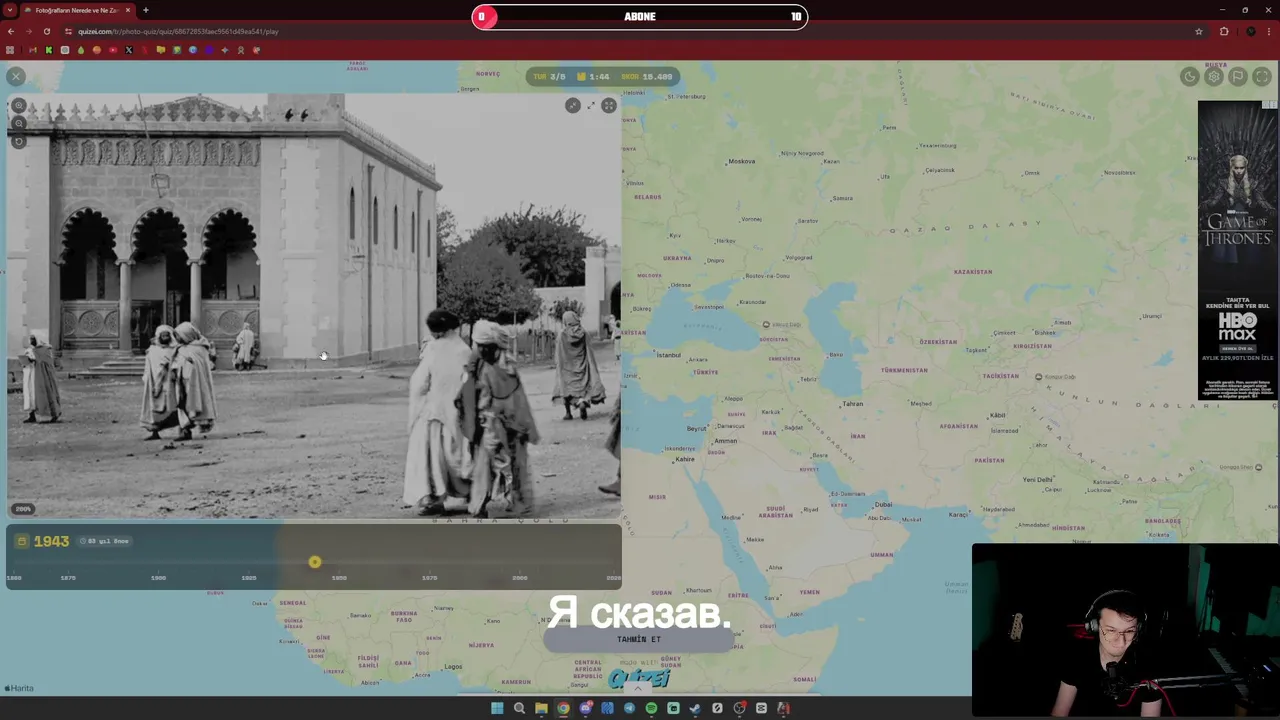Open the browser extensions menu

pyautogui.click(x=1224, y=31)
